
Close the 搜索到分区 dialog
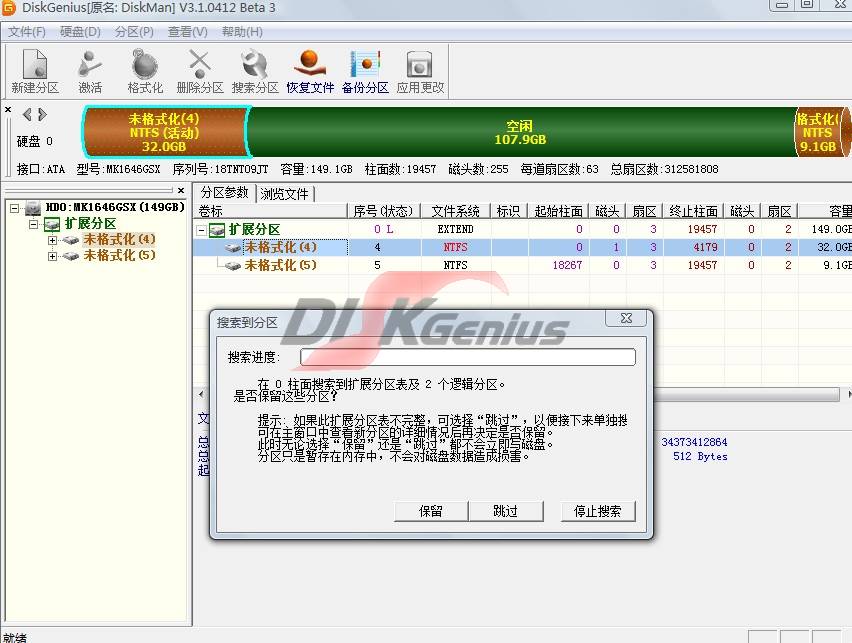pos(626,319)
